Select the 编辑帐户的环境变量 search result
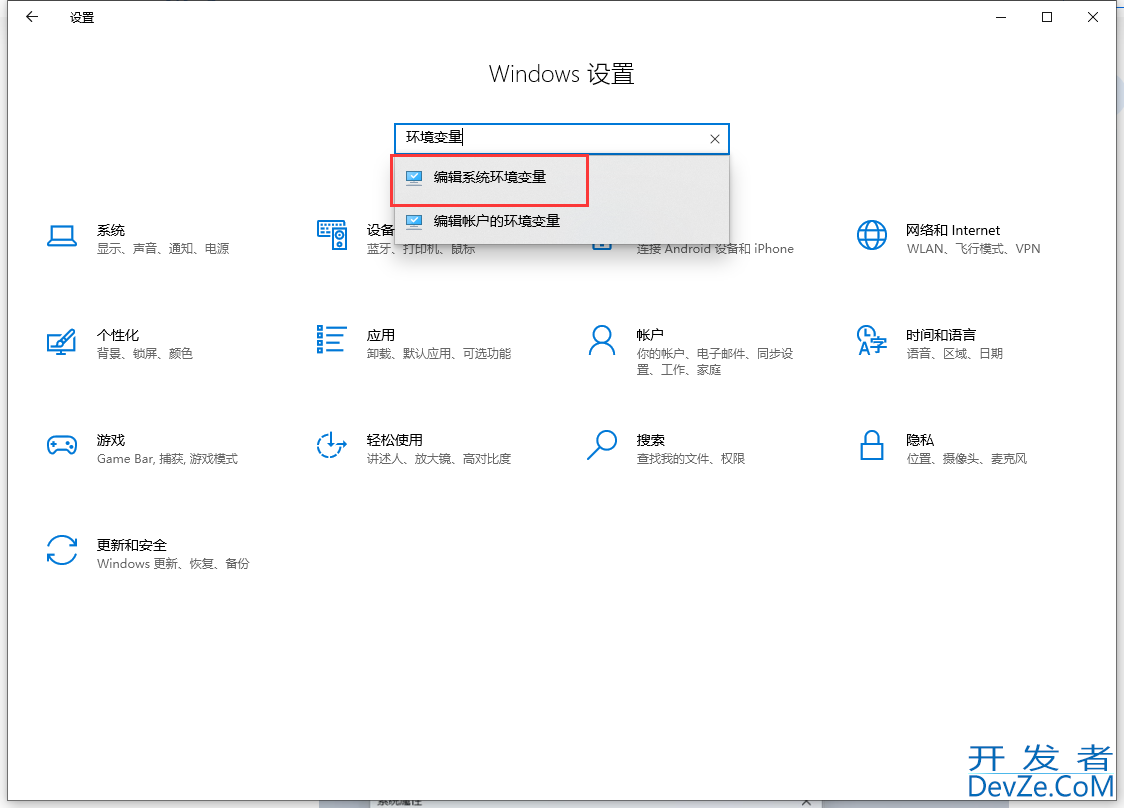 (x=561, y=222)
